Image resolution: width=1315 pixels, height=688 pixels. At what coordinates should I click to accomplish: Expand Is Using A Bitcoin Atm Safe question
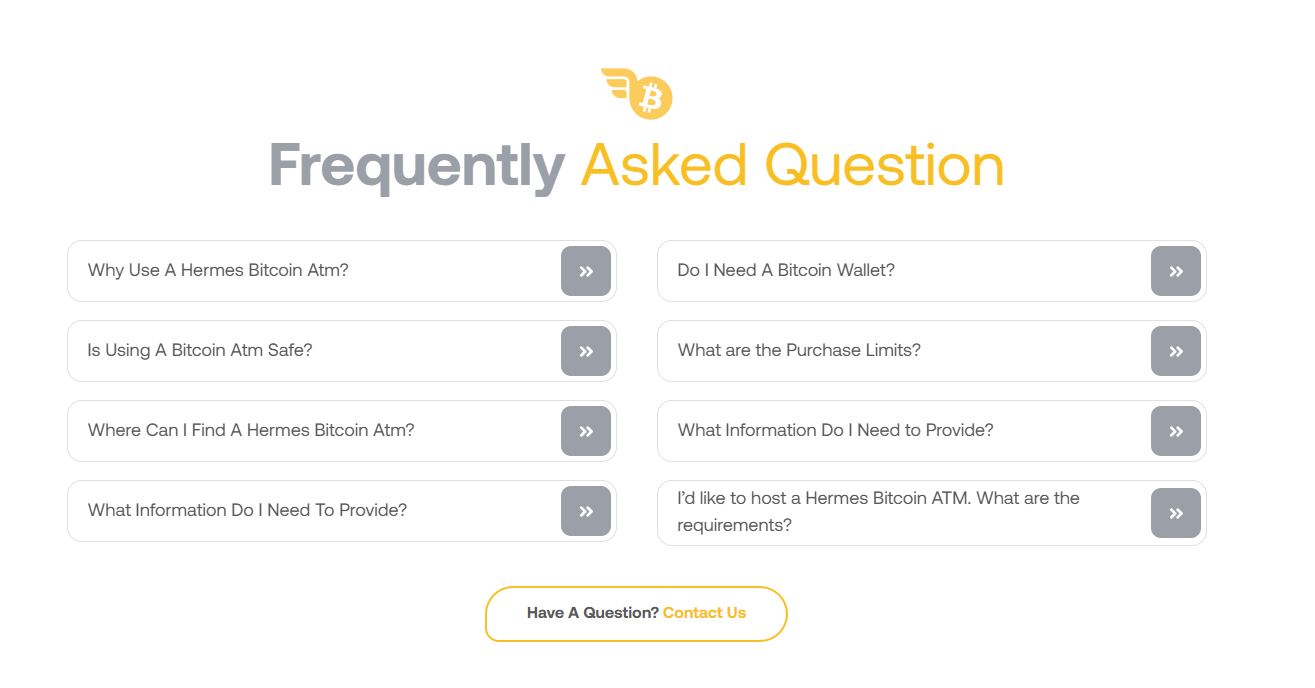(x=200, y=350)
